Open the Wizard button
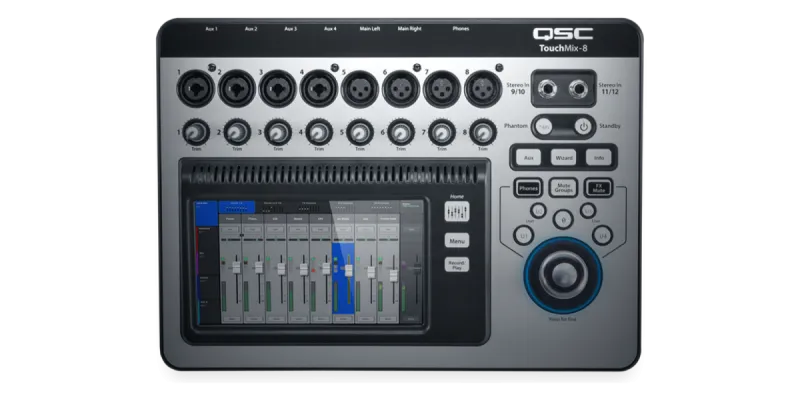800x393 pixels. pyautogui.click(x=563, y=158)
